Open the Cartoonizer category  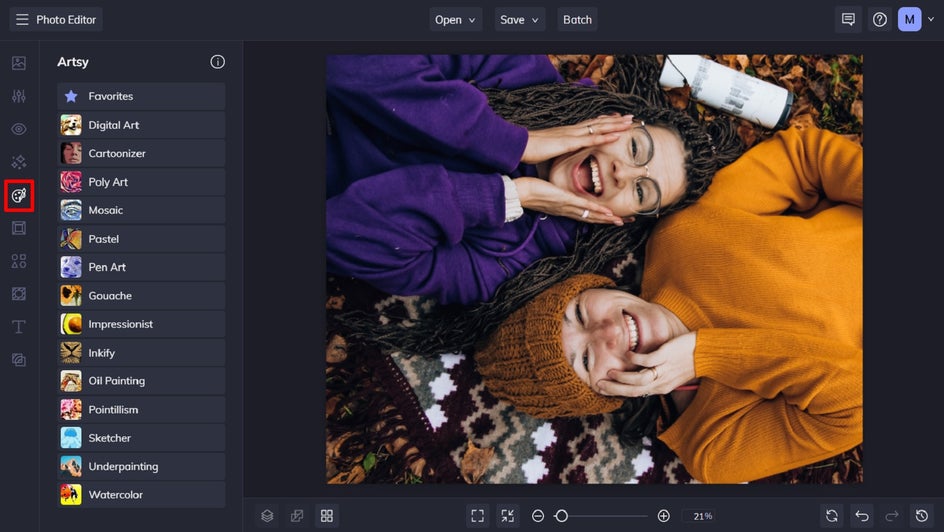pyautogui.click(x=141, y=153)
